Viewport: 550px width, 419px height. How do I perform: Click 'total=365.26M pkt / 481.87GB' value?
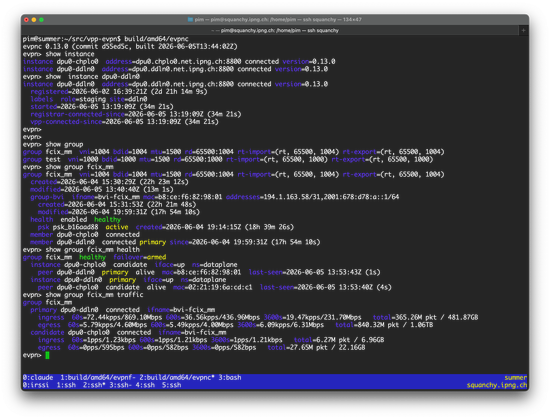pos(425,317)
